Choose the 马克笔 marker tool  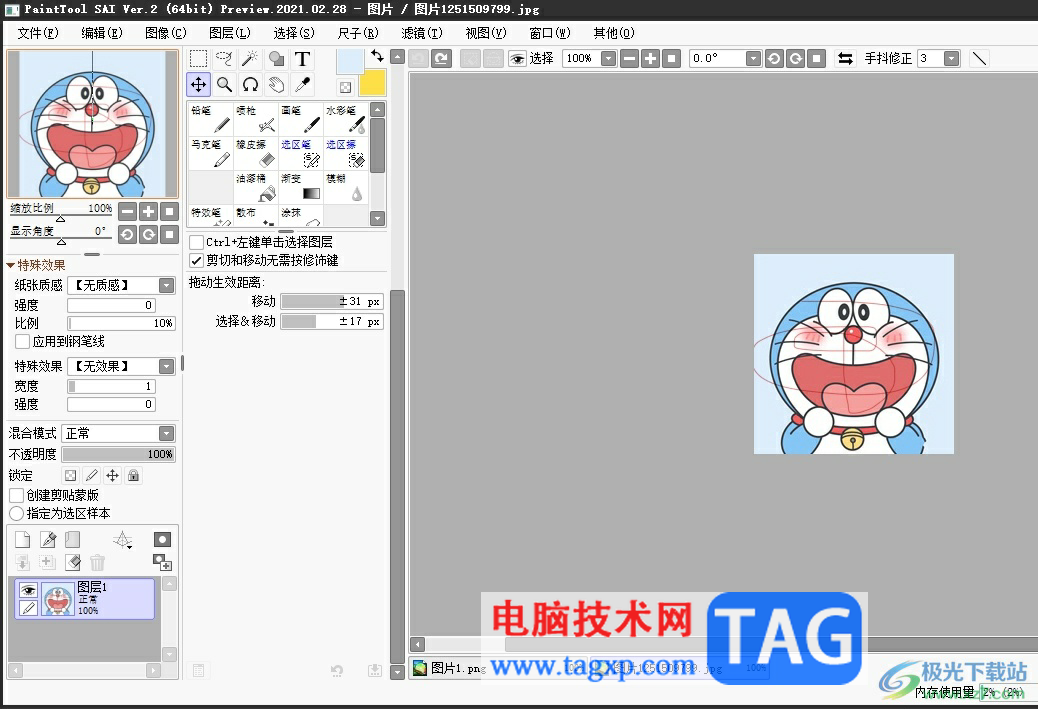click(211, 153)
